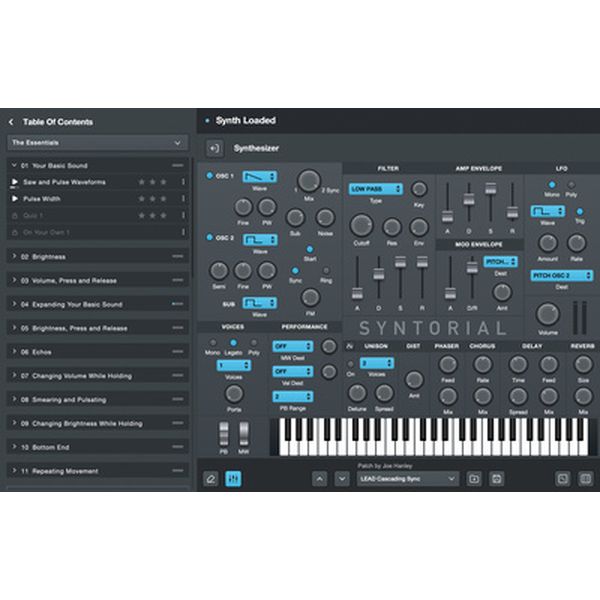Open the LOW PASS filter type dropdown
The width and height of the screenshot is (600, 600).
pyautogui.click(x=376, y=189)
